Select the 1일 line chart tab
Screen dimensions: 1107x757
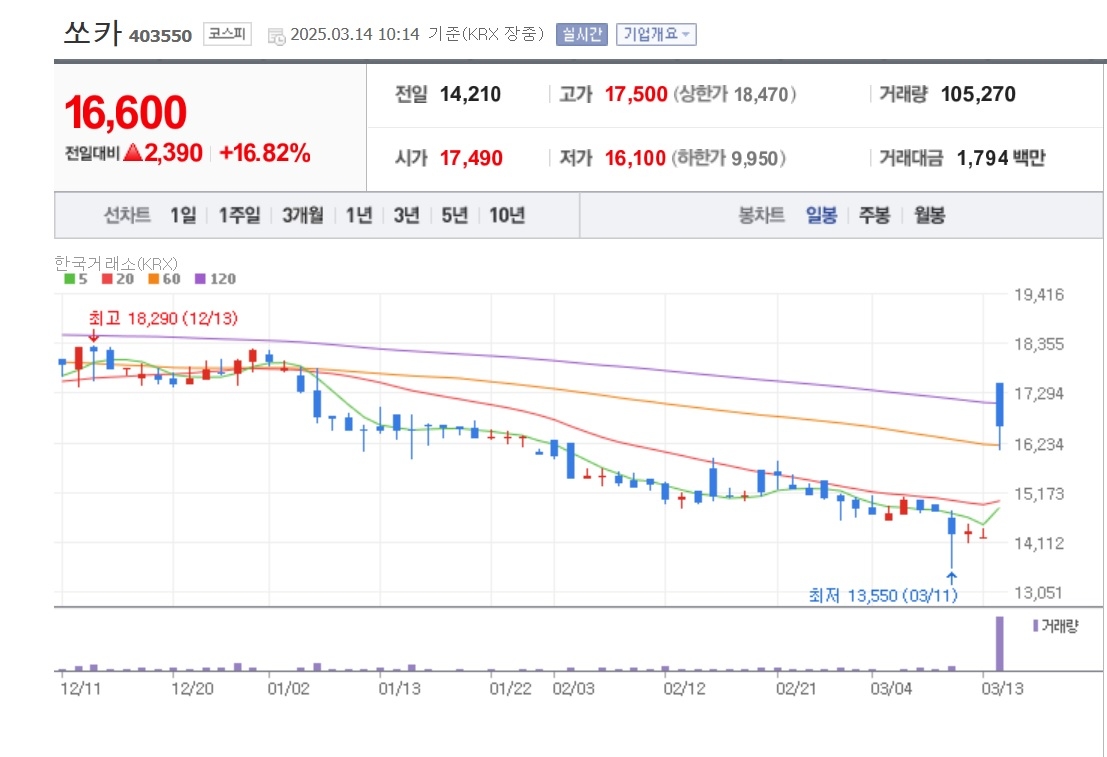[x=183, y=215]
